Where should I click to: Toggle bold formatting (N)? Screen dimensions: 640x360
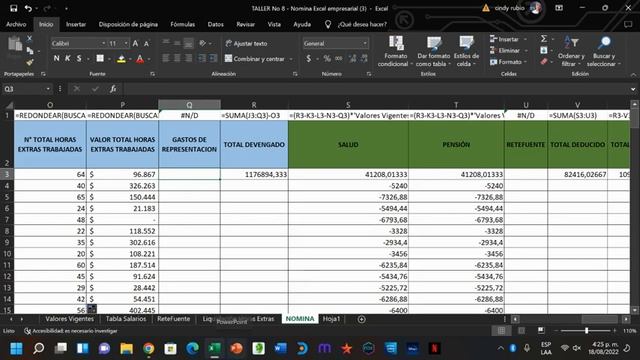coord(56,59)
